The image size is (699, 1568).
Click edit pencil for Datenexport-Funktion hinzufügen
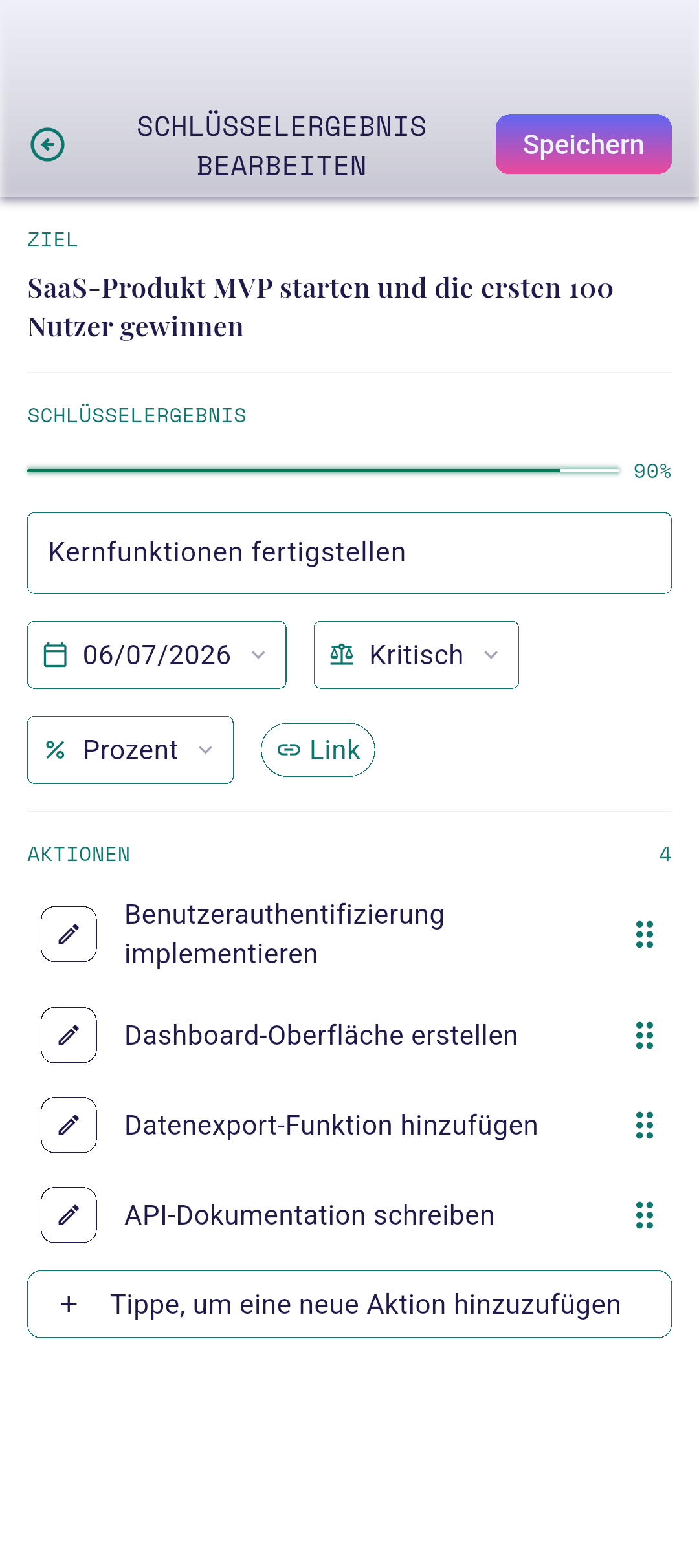[69, 1125]
